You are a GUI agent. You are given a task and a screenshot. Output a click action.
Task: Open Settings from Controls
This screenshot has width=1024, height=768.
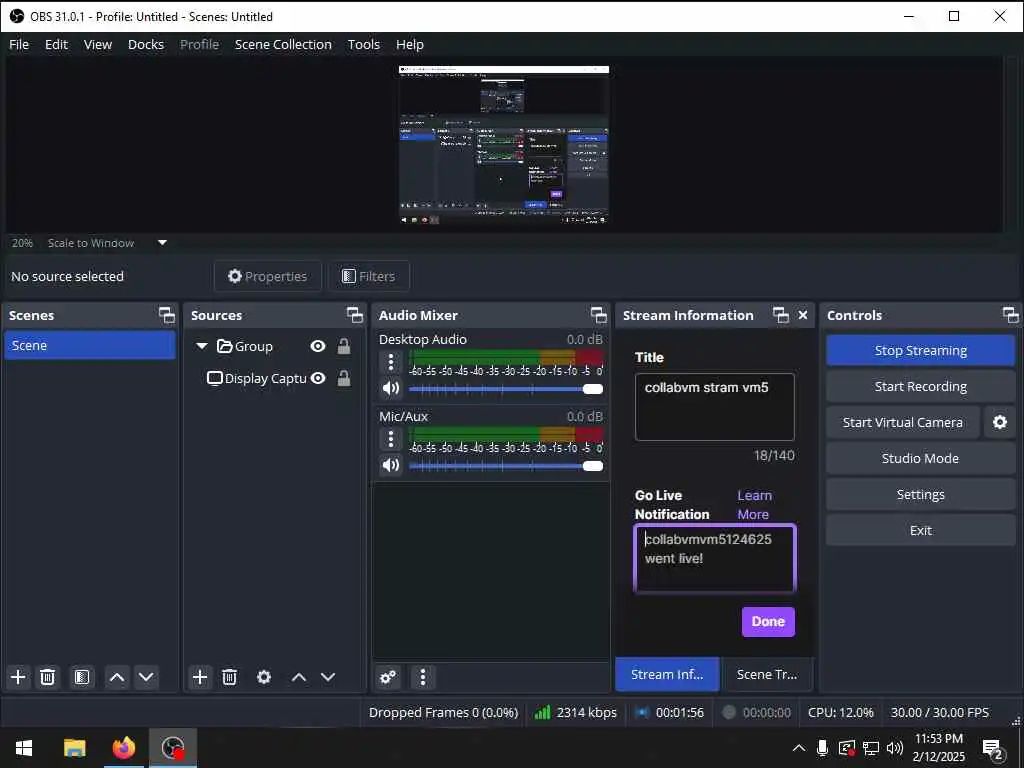point(920,494)
